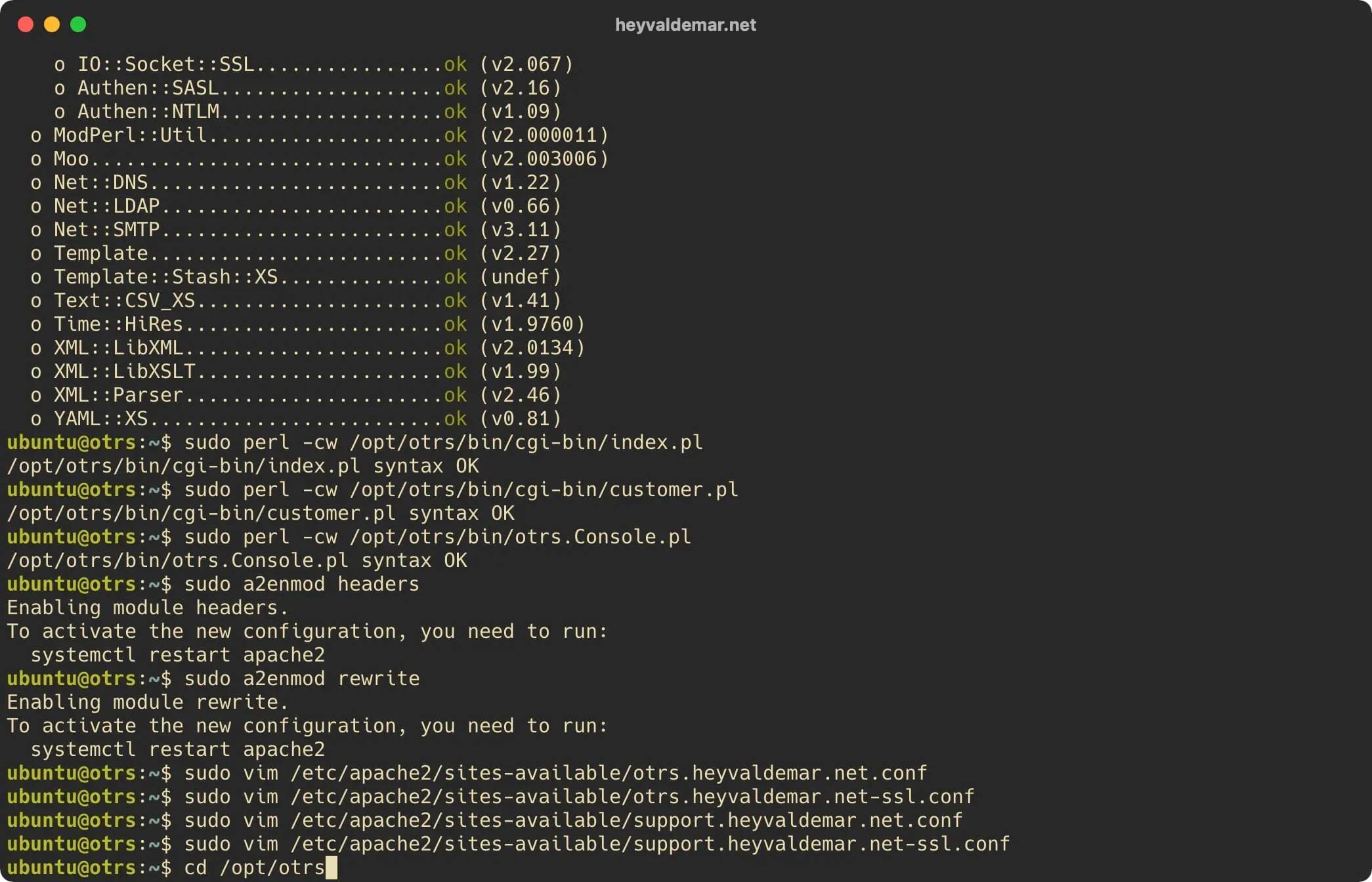The image size is (1372, 882).
Task: Click 'Enabling module headers.' output
Action: 148,608
